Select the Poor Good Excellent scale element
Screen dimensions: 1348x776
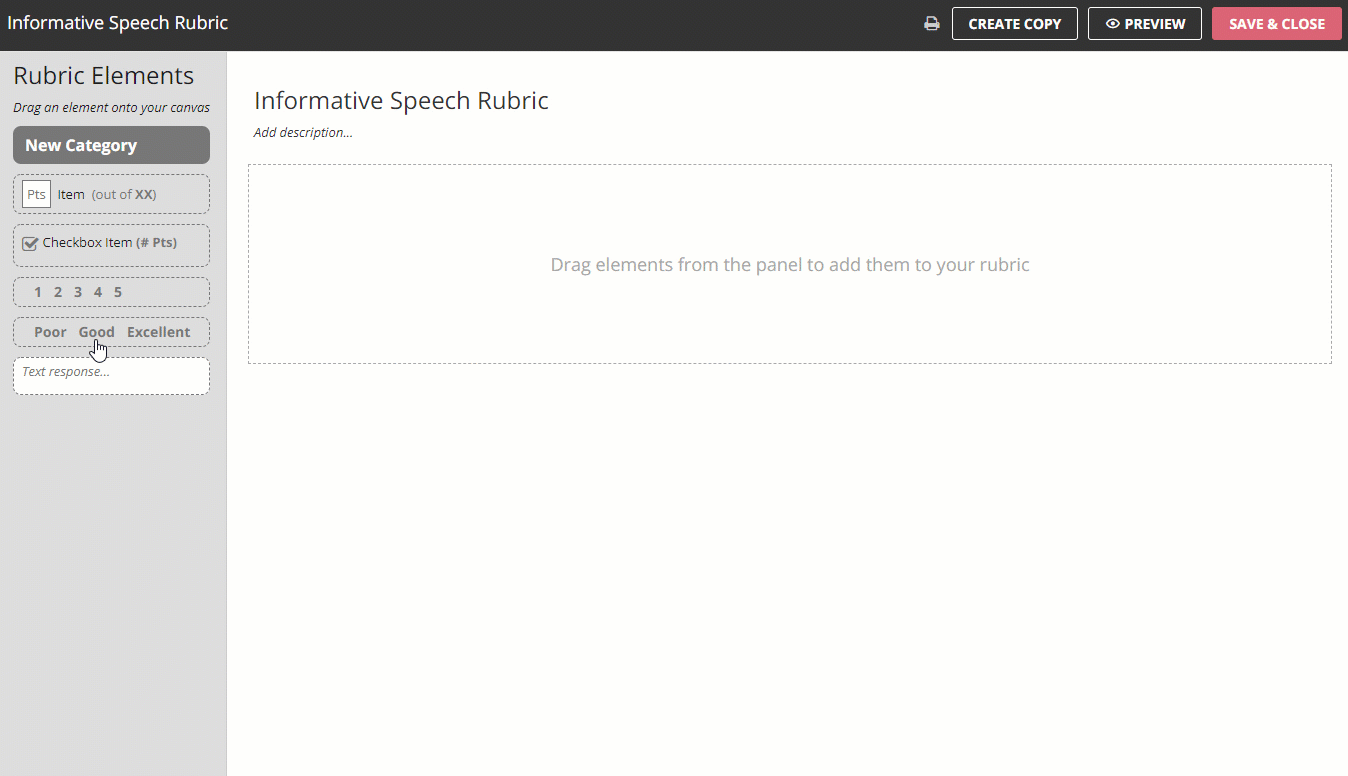click(111, 332)
